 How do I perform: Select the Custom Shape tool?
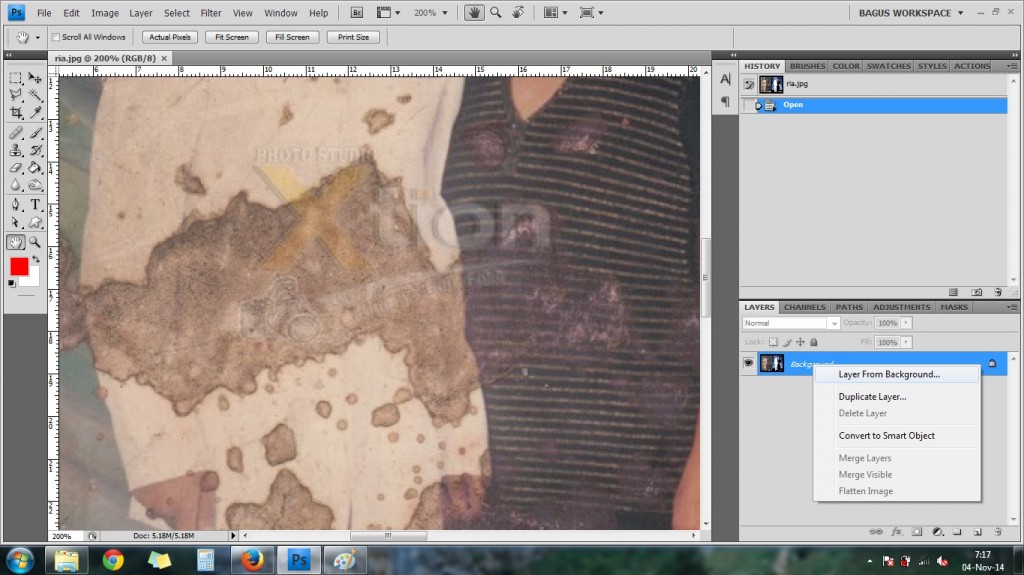[x=35, y=223]
